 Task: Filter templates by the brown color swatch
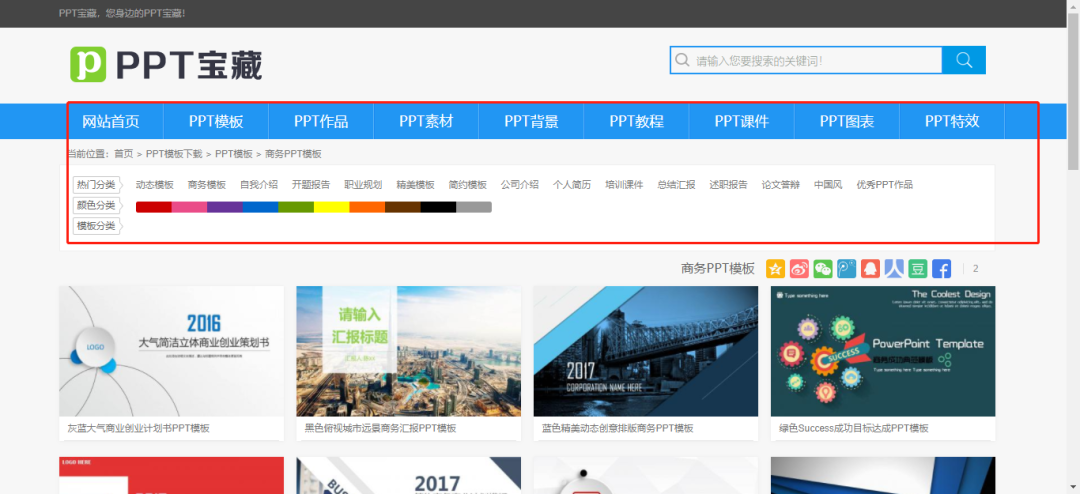(403, 207)
